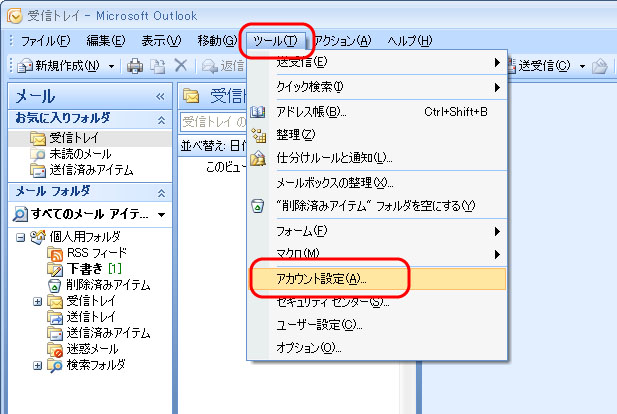This screenshot has width=617, height=414.
Task: Open the 送信トレイ outbox folder
Action: point(91,317)
